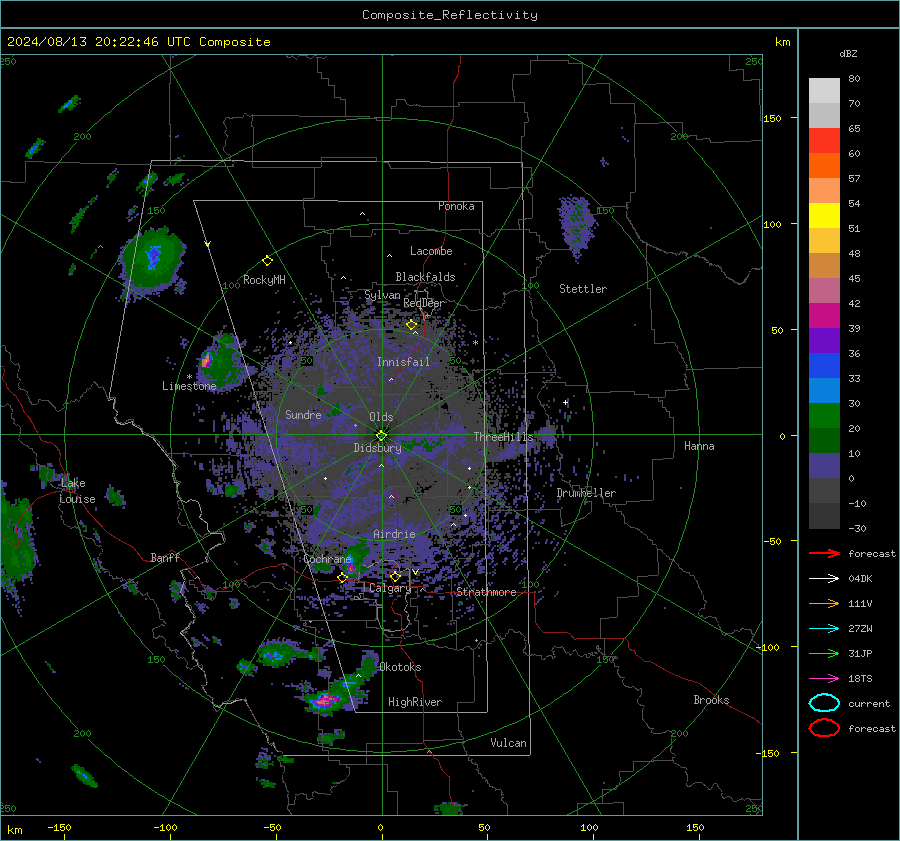Click the white plus marker east of ThreeHills
900x841 pixels.
click(x=565, y=402)
